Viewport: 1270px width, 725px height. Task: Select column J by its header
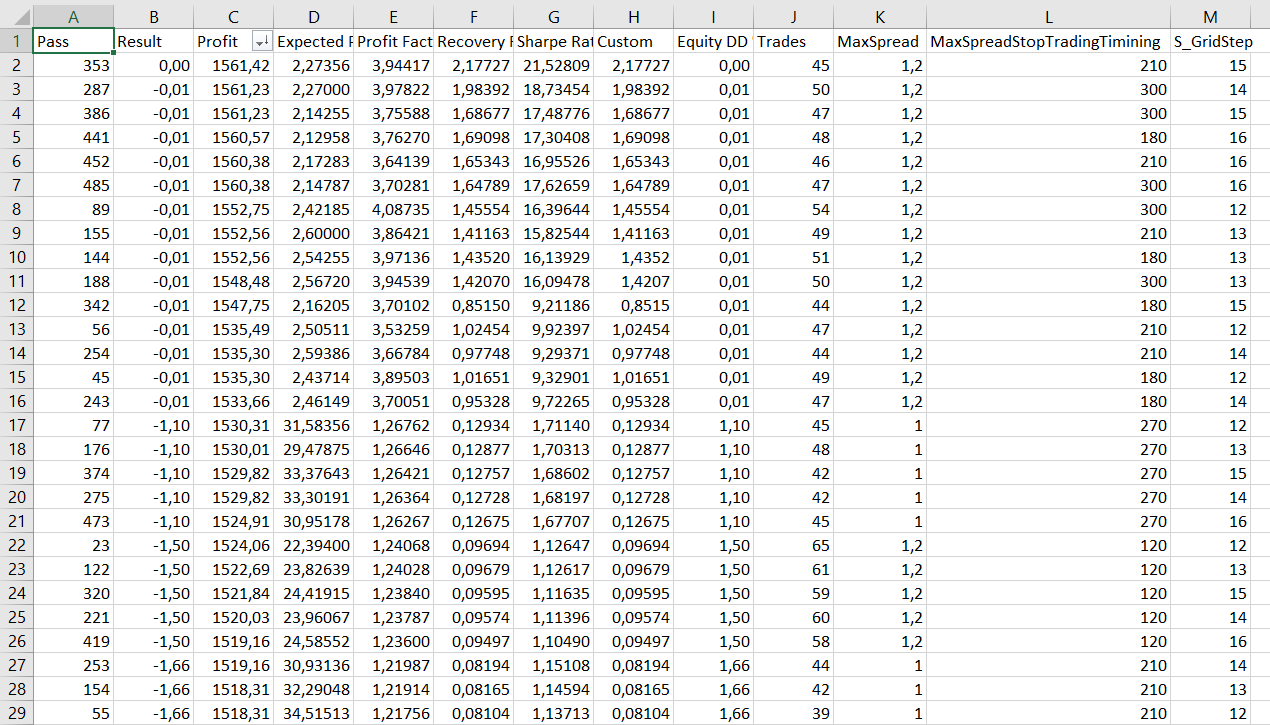(x=793, y=16)
